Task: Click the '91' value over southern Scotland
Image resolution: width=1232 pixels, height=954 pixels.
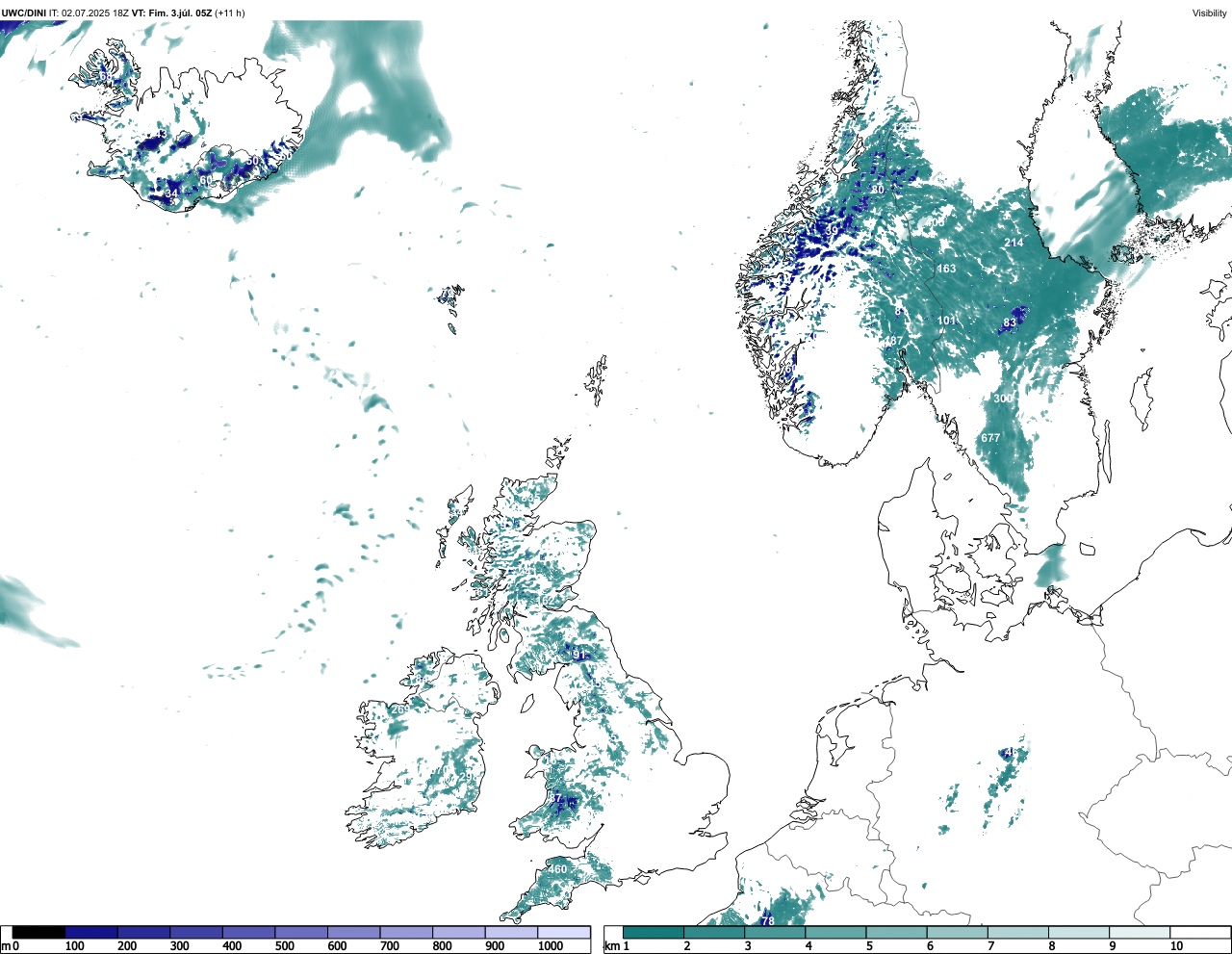Action: (579, 655)
